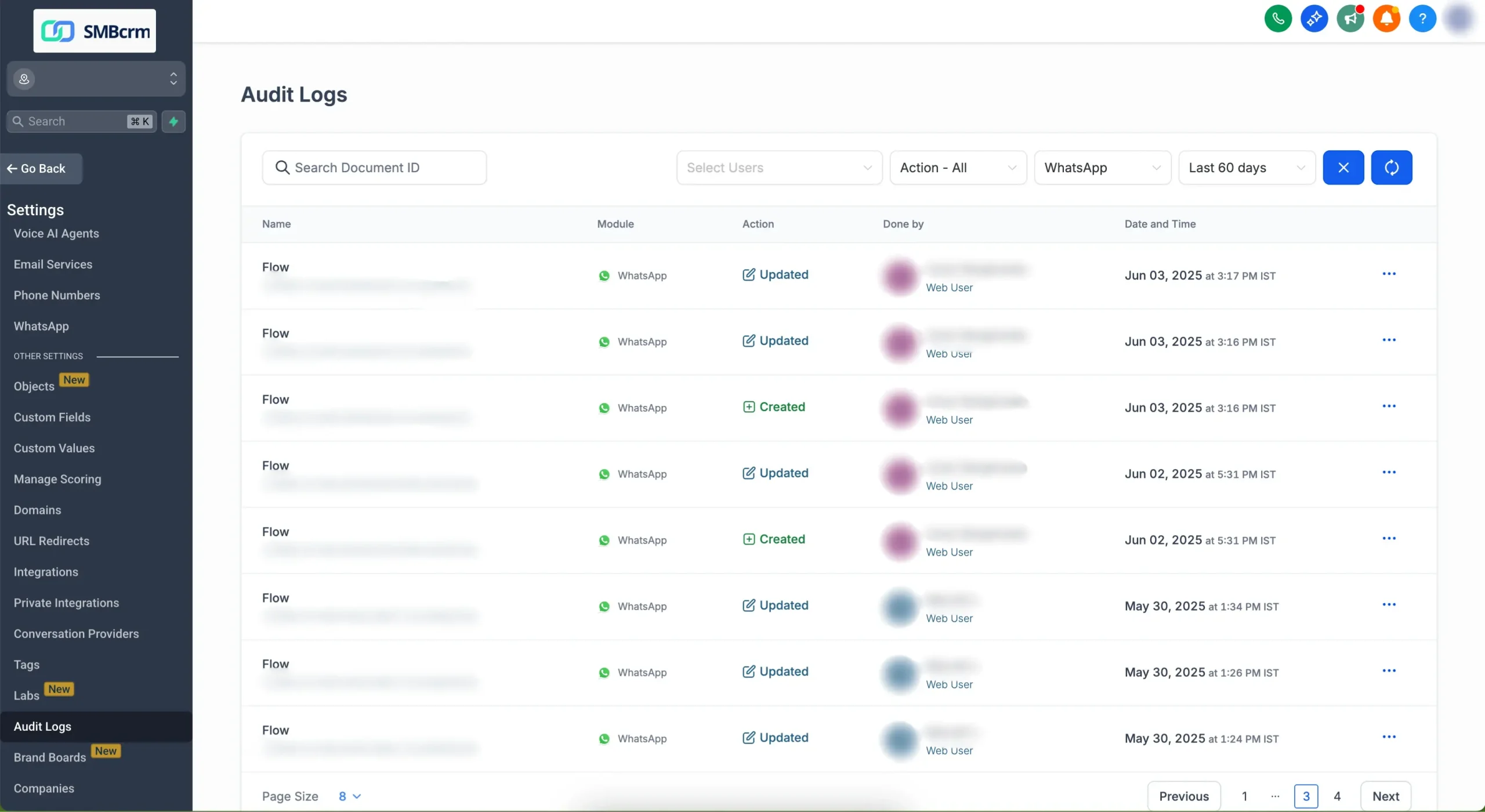This screenshot has width=1485, height=812.
Task: Click the location pin icon in the account switcher
Action: 24,79
